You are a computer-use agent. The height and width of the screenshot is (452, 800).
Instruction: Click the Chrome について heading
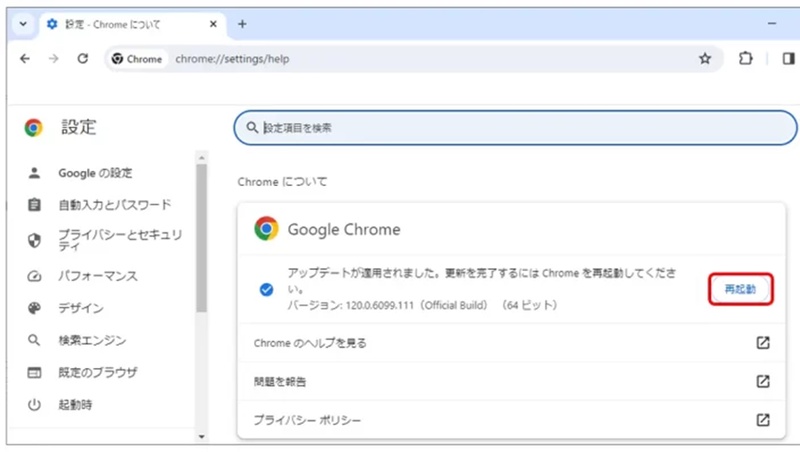(282, 182)
